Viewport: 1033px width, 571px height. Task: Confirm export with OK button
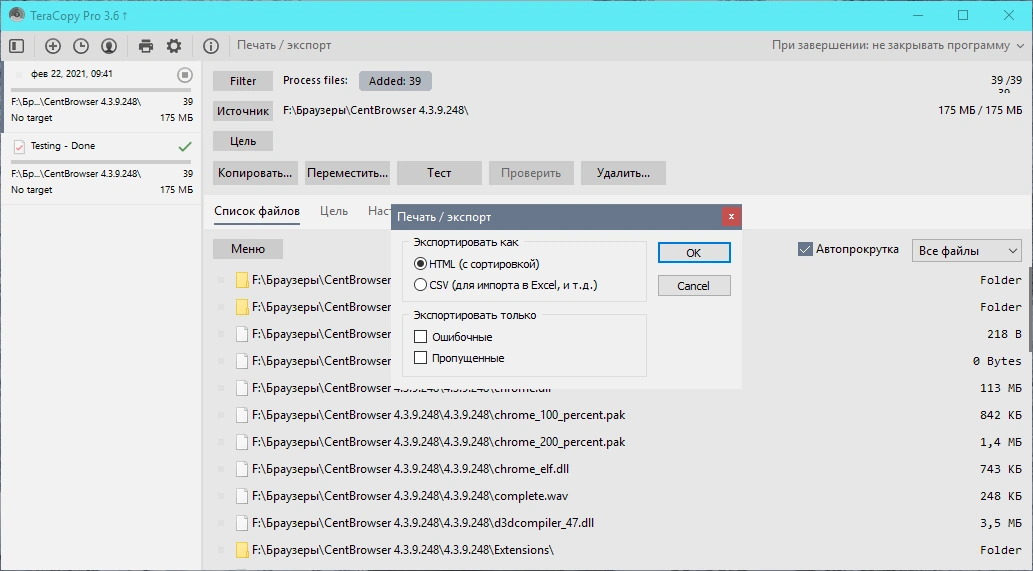(694, 253)
